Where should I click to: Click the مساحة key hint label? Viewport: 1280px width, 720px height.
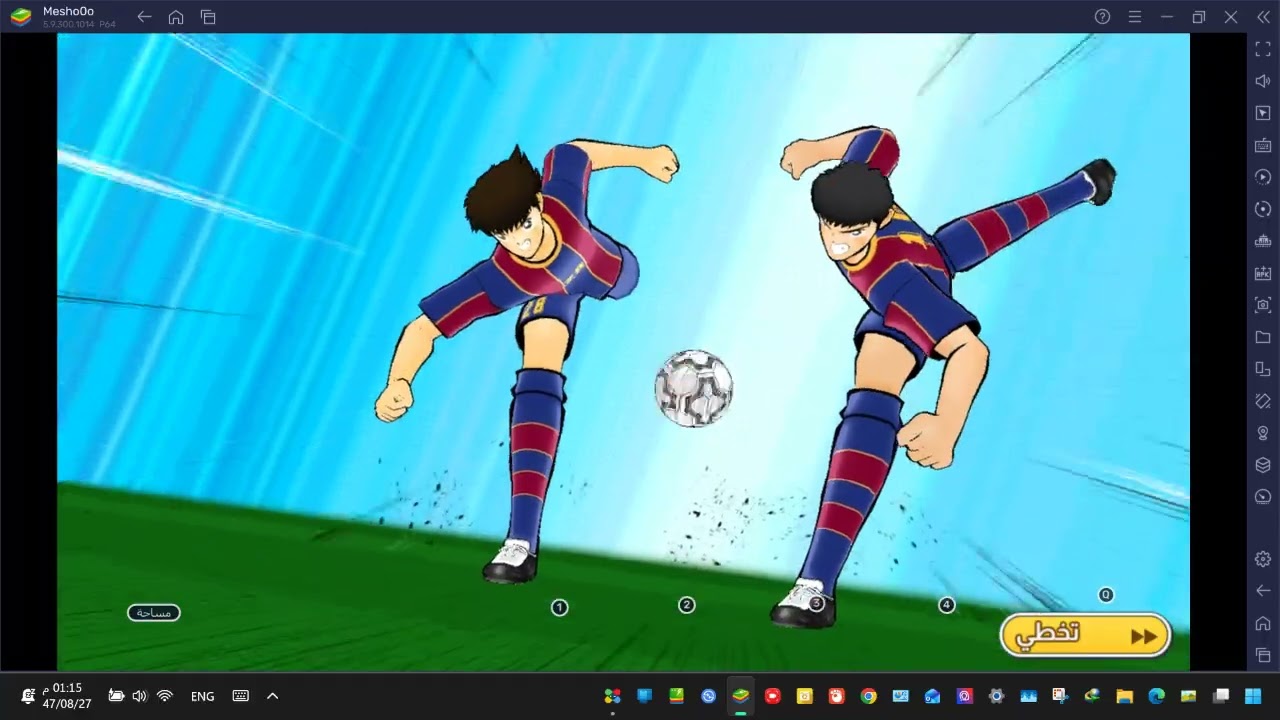(x=154, y=612)
